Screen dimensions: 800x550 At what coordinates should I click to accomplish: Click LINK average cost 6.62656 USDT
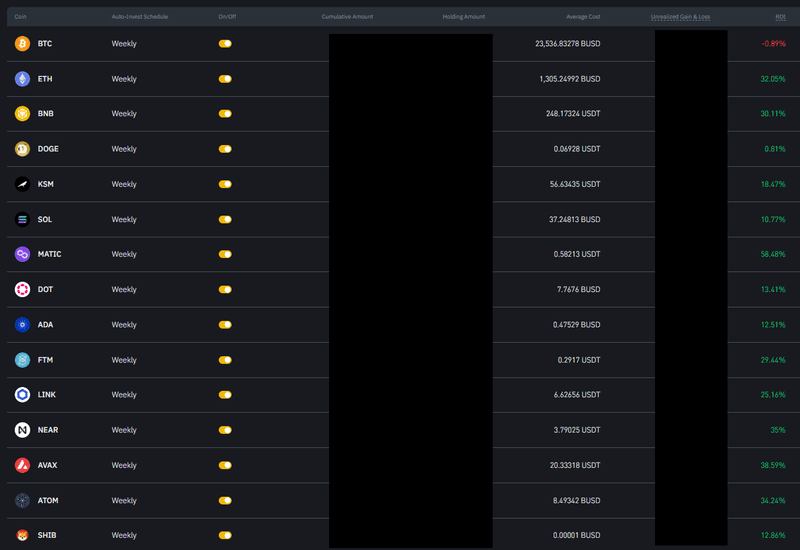(577, 394)
